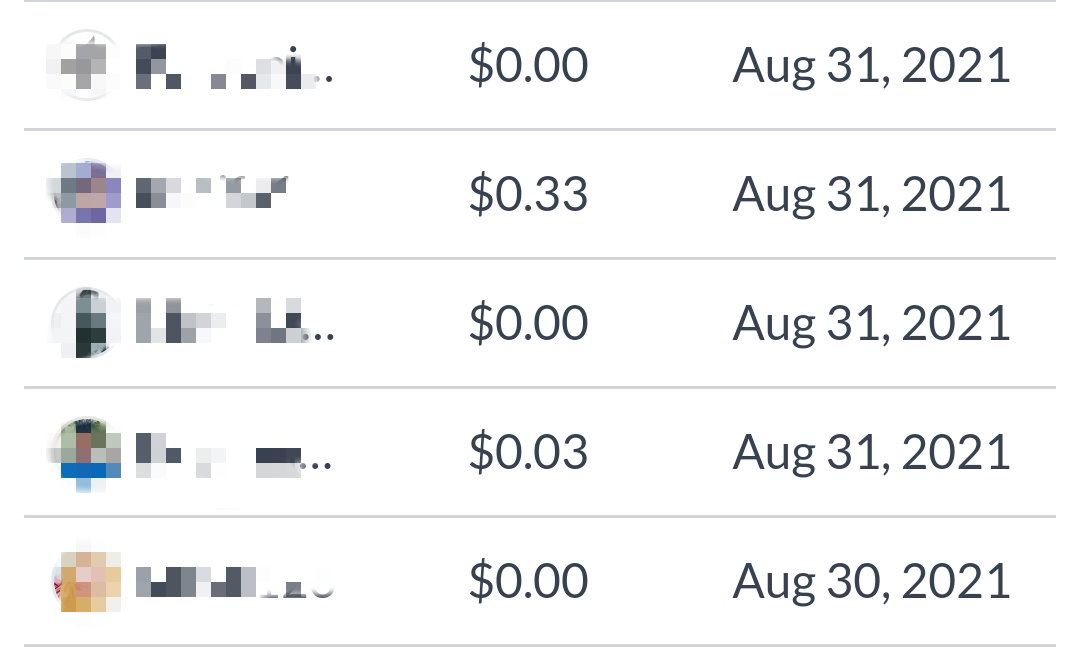Click the date in the dark green avatar row
This screenshot has width=1080, height=656.
click(x=871, y=324)
